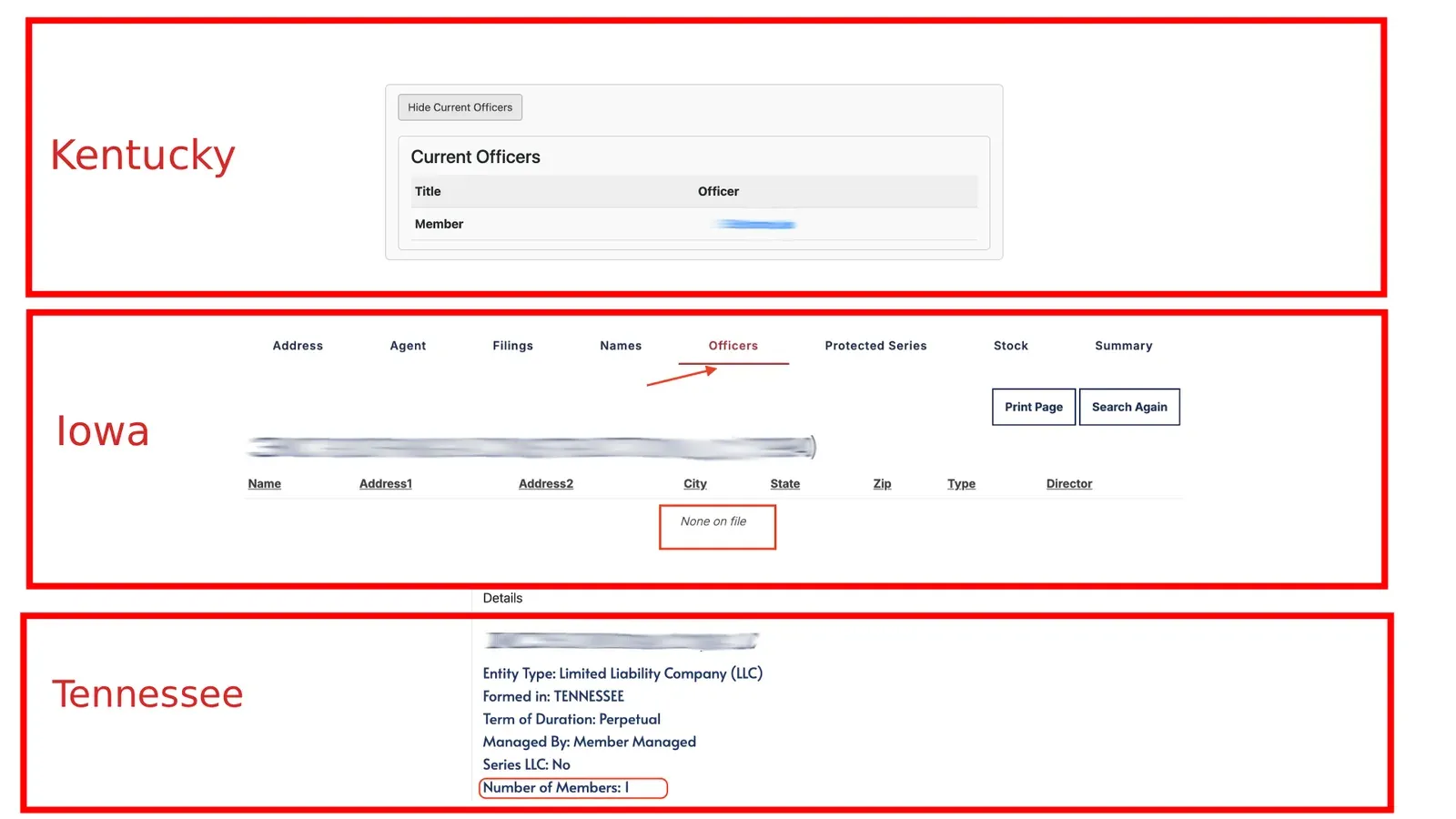Screen dimensions: 1456x819
Task: Sort by the Zip column header
Action: click(x=883, y=484)
